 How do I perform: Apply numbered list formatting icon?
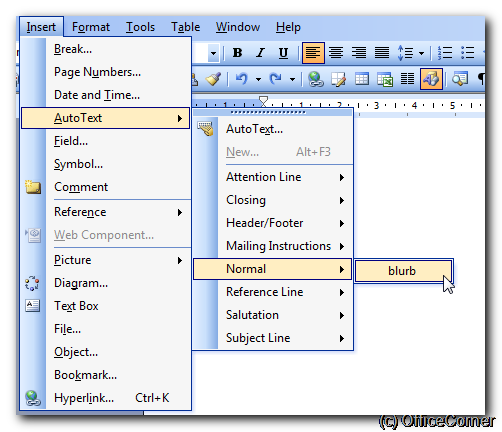[x=445, y=53]
